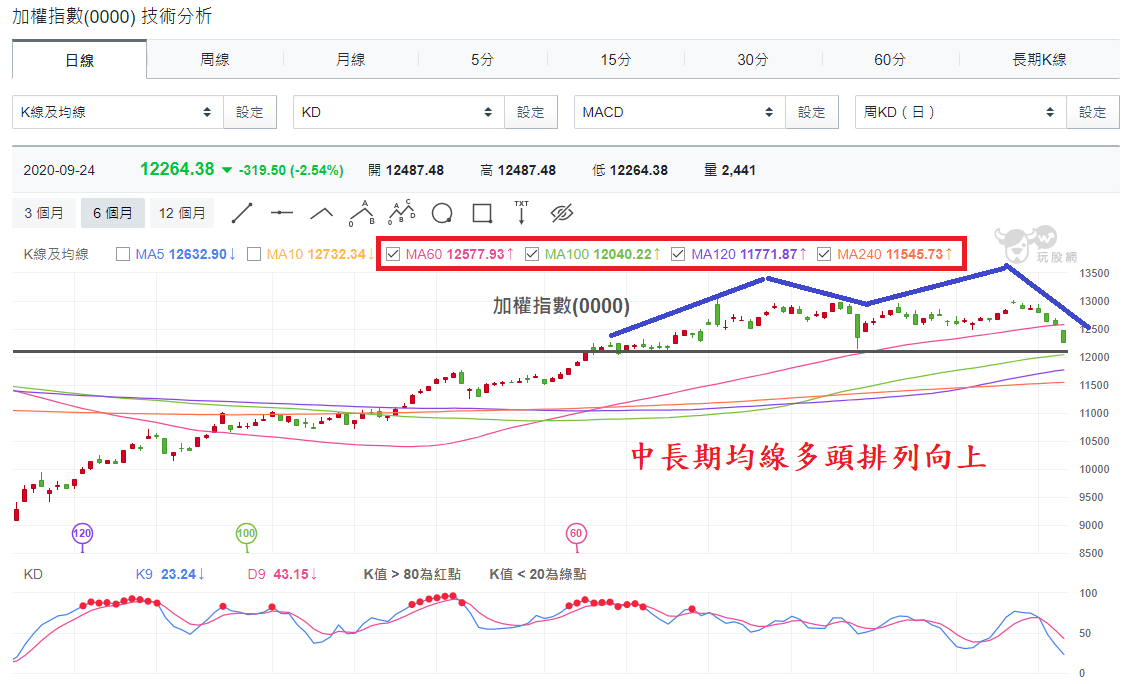Click the date 2020-09-24
The height and width of the screenshot is (684, 1132).
[x=59, y=170]
